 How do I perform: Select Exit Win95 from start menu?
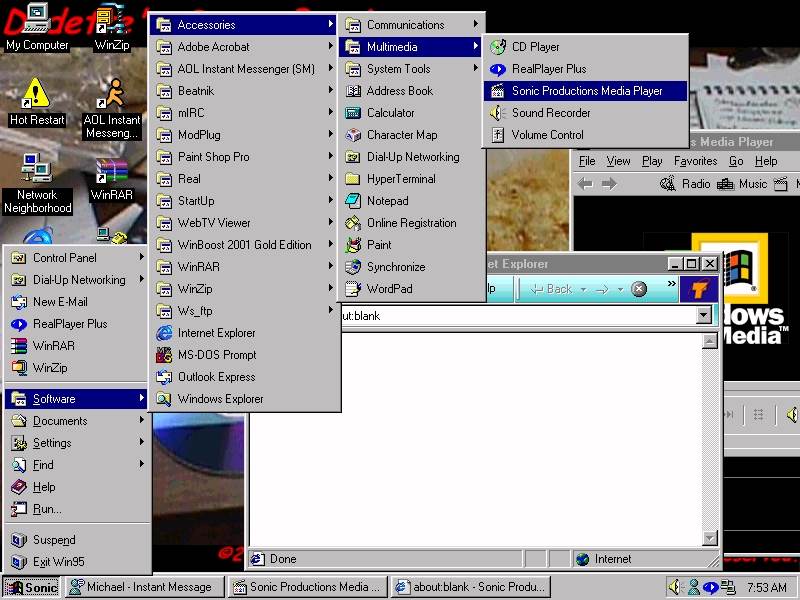click(x=58, y=562)
